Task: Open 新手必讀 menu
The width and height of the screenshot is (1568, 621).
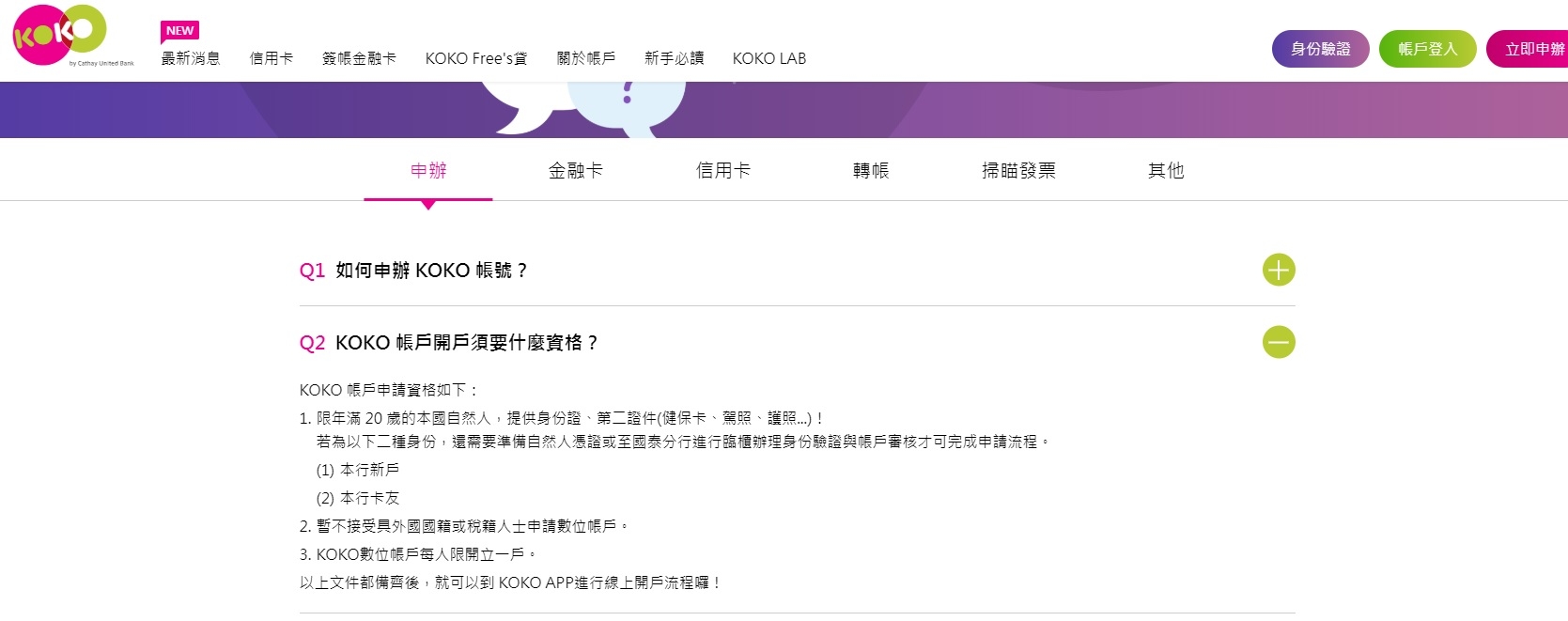Action: tap(674, 58)
